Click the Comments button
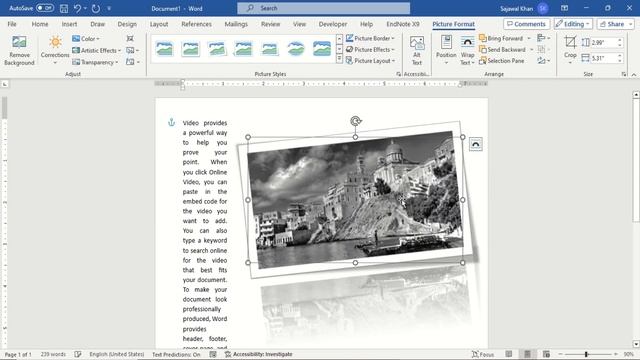 click(527, 24)
